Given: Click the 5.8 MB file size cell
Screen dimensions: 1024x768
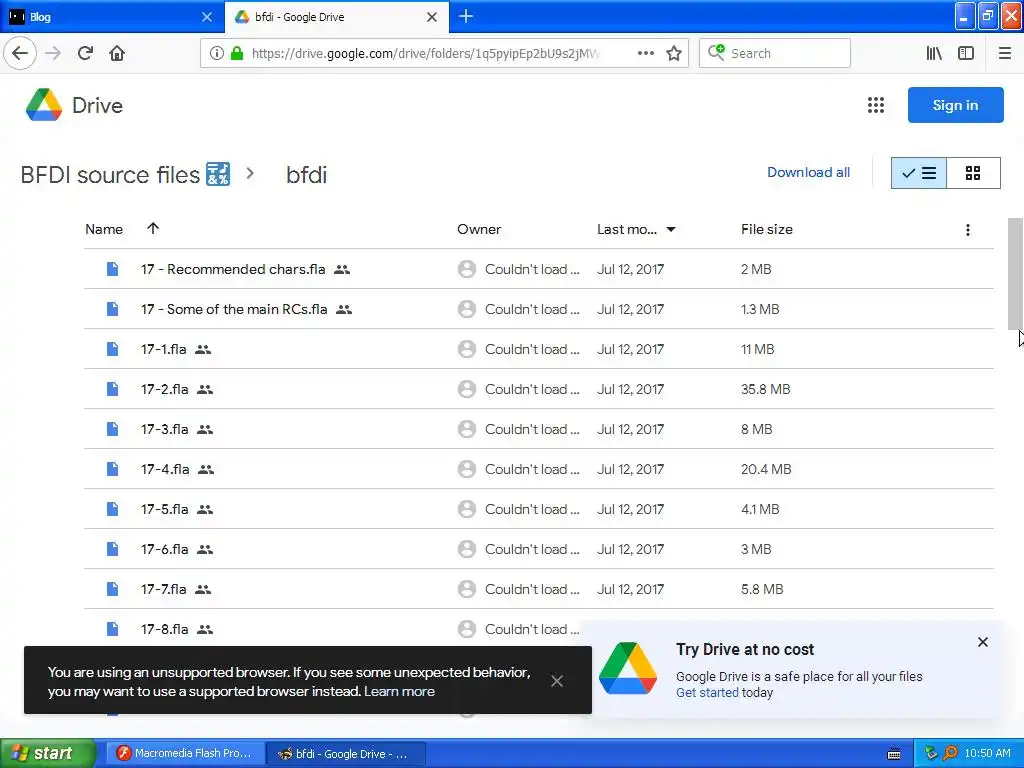Looking at the screenshot, I should [x=762, y=589].
